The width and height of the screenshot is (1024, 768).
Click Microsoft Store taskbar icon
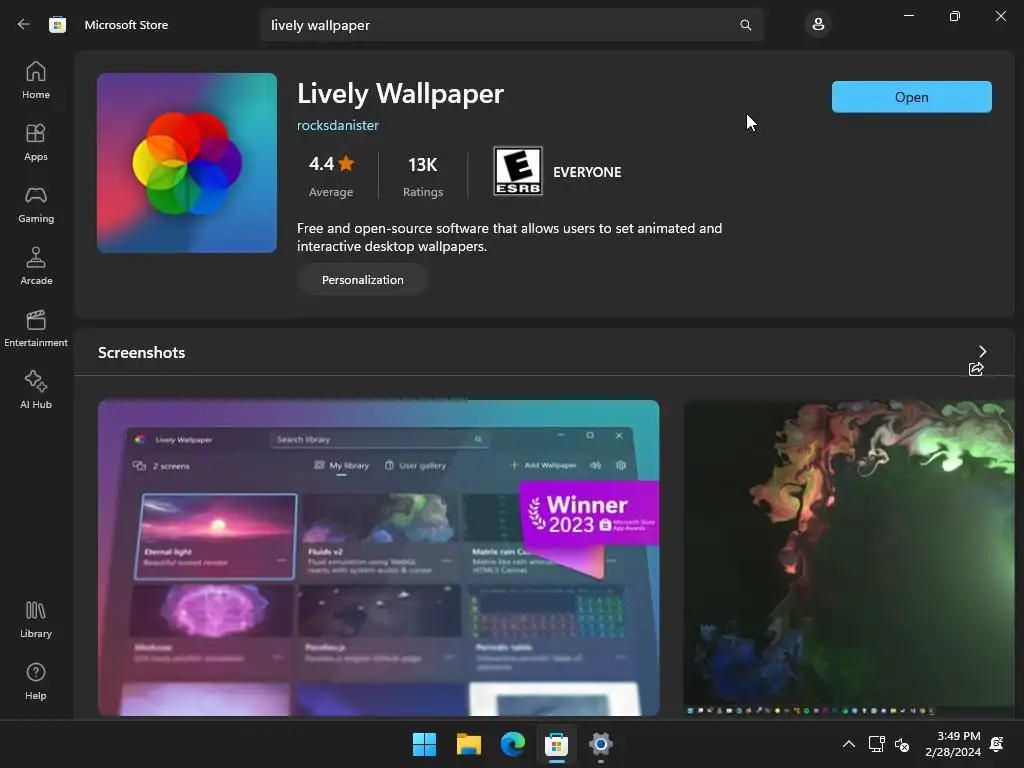[556, 744]
